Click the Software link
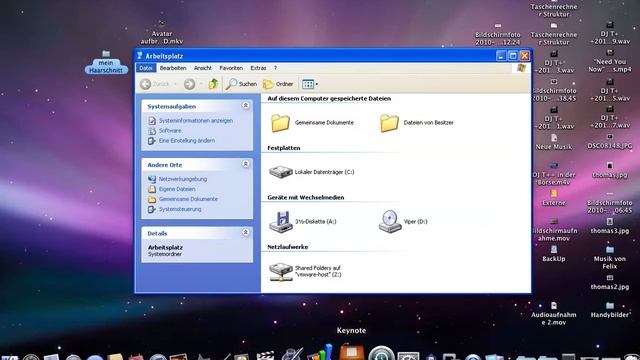The width and height of the screenshot is (640, 360). point(170,131)
